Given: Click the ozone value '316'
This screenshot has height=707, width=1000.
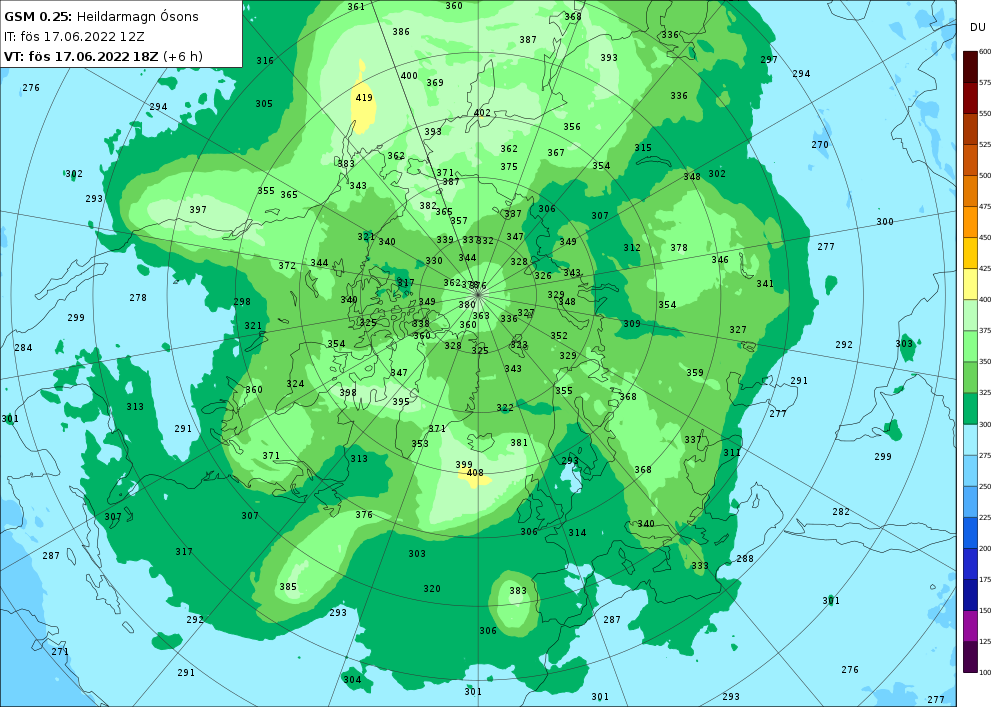Looking at the screenshot, I should [265, 61].
